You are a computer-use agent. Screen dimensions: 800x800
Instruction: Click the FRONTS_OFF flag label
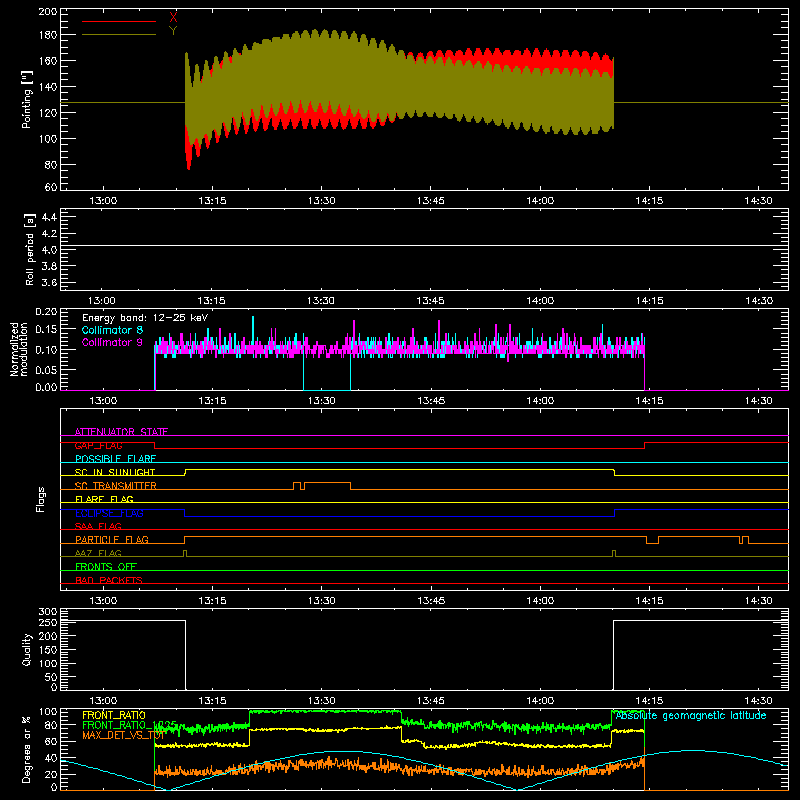pyautogui.click(x=106, y=567)
